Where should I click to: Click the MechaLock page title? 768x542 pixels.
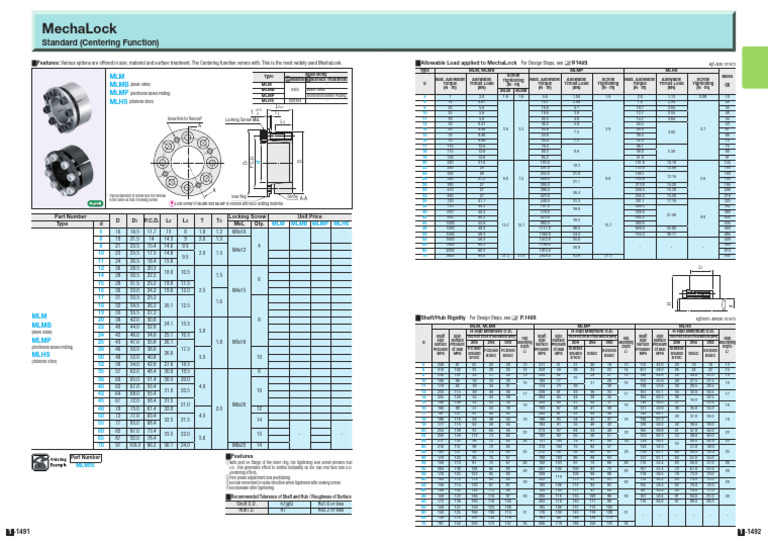pos(79,28)
